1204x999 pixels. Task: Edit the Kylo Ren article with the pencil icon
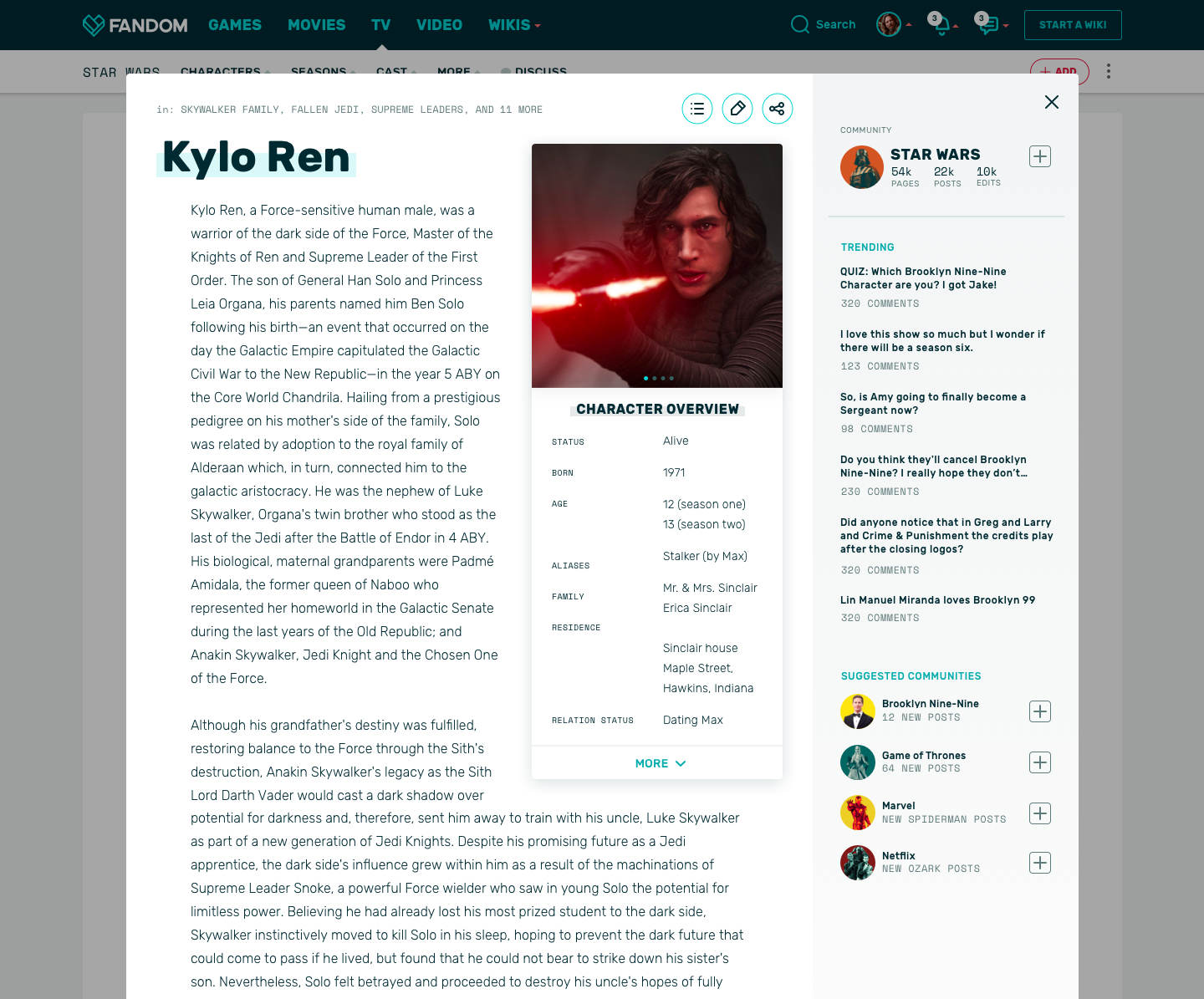point(737,109)
